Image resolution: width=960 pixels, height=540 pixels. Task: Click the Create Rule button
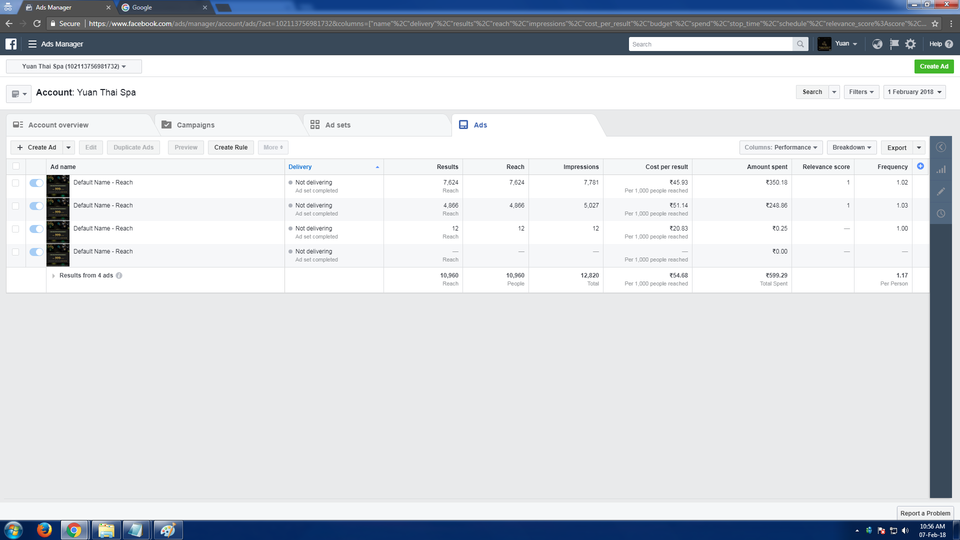click(x=231, y=148)
